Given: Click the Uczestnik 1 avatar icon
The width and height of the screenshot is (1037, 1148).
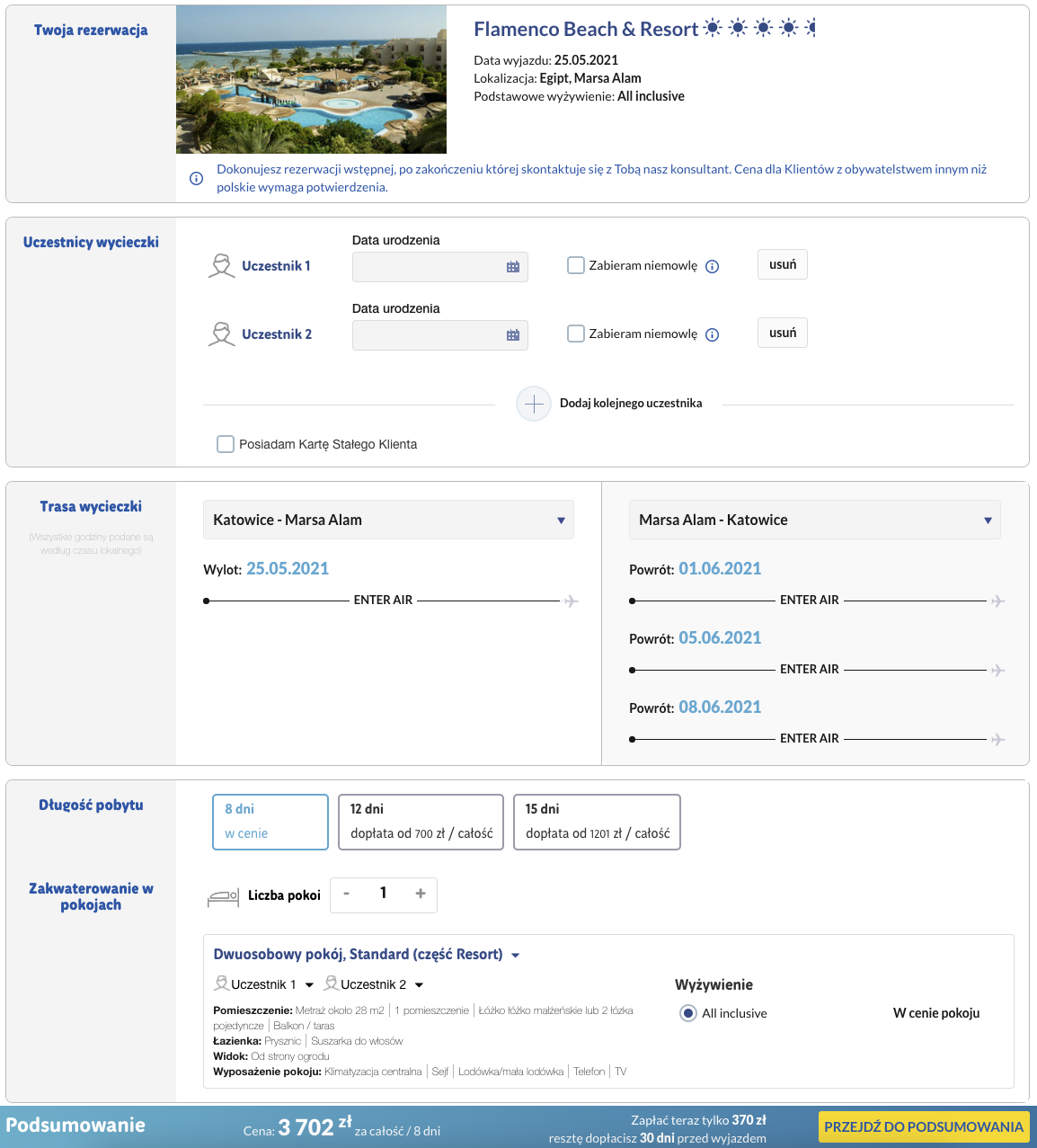Looking at the screenshot, I should (x=222, y=265).
